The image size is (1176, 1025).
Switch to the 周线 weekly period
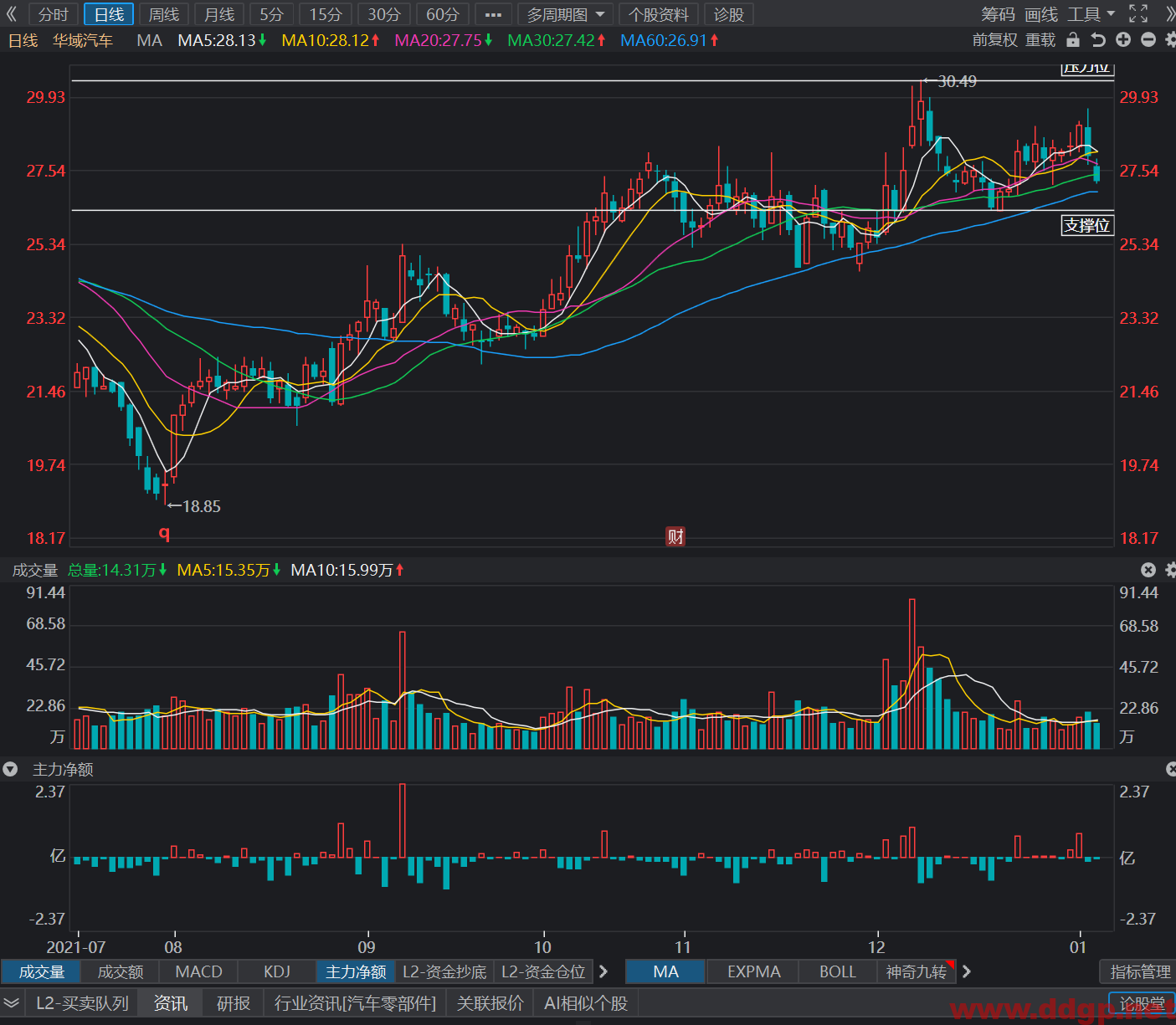point(164,14)
